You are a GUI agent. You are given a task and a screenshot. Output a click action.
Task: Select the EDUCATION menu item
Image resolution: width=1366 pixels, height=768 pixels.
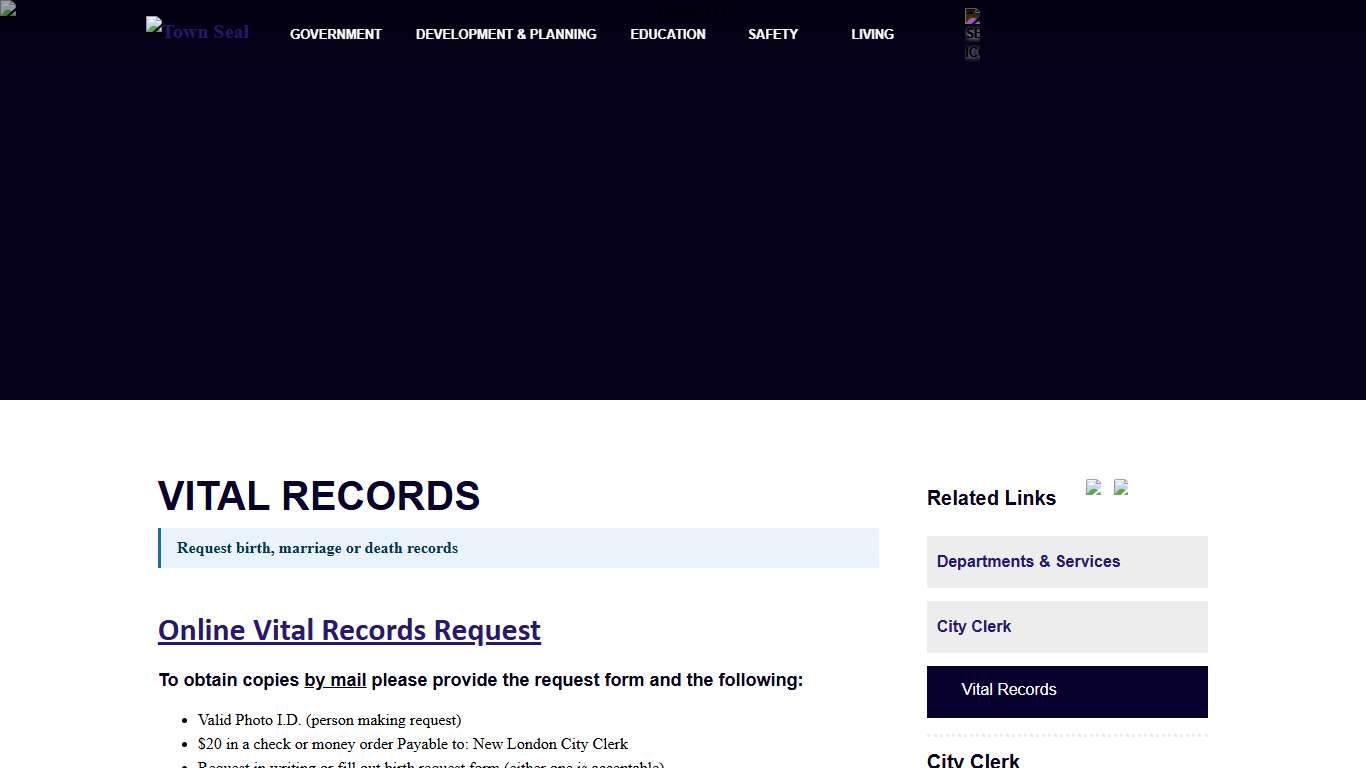click(x=667, y=34)
